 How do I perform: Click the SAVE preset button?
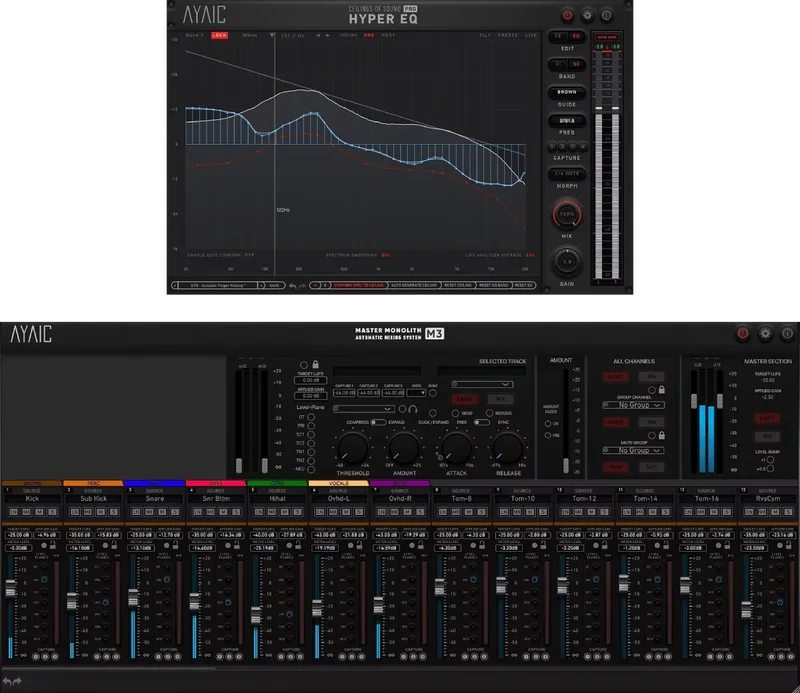click(274, 285)
